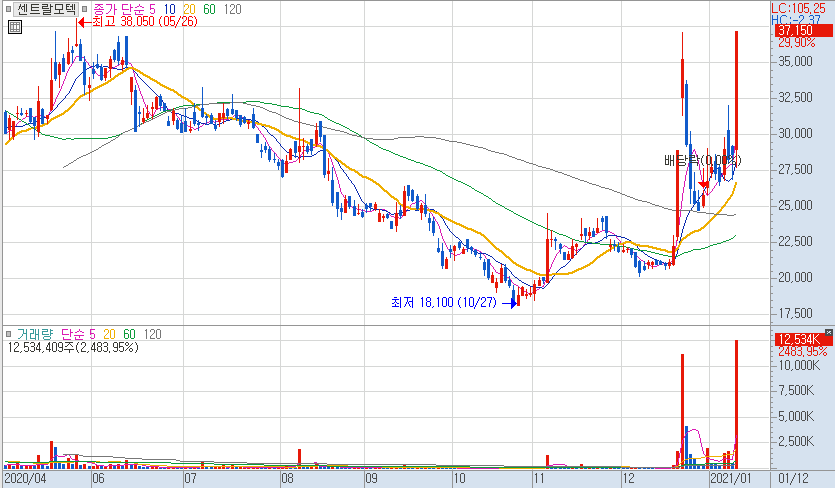Viewport: 835px width, 488px height.
Task: Click the 20,000 price axis label
Action: coord(796,278)
